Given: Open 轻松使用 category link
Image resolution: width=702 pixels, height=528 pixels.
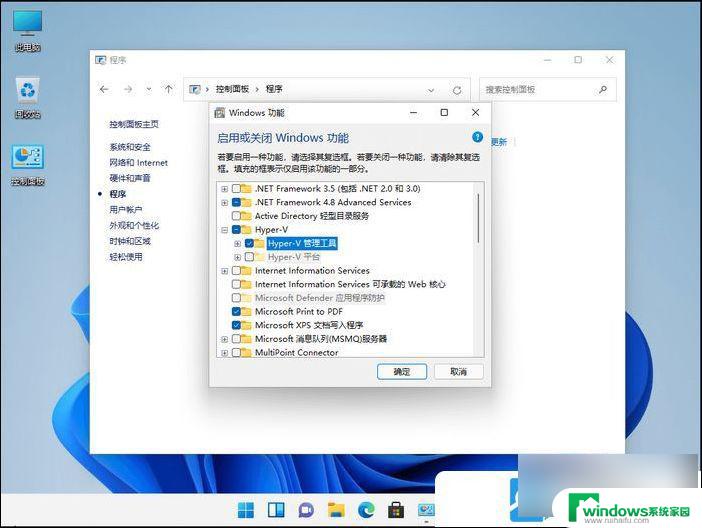Looking at the screenshot, I should (126, 257).
